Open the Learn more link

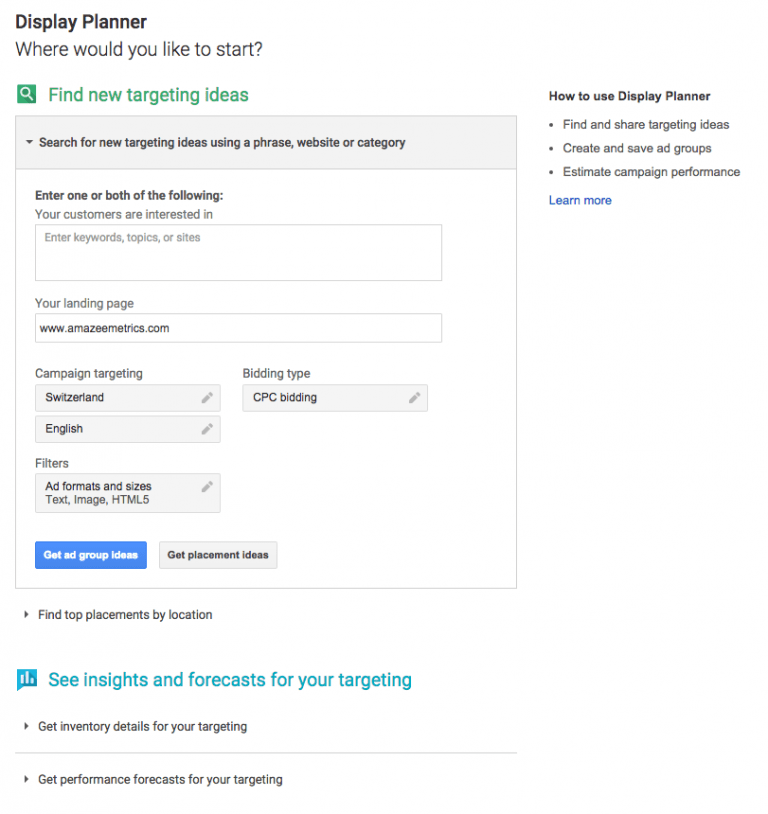(x=580, y=199)
